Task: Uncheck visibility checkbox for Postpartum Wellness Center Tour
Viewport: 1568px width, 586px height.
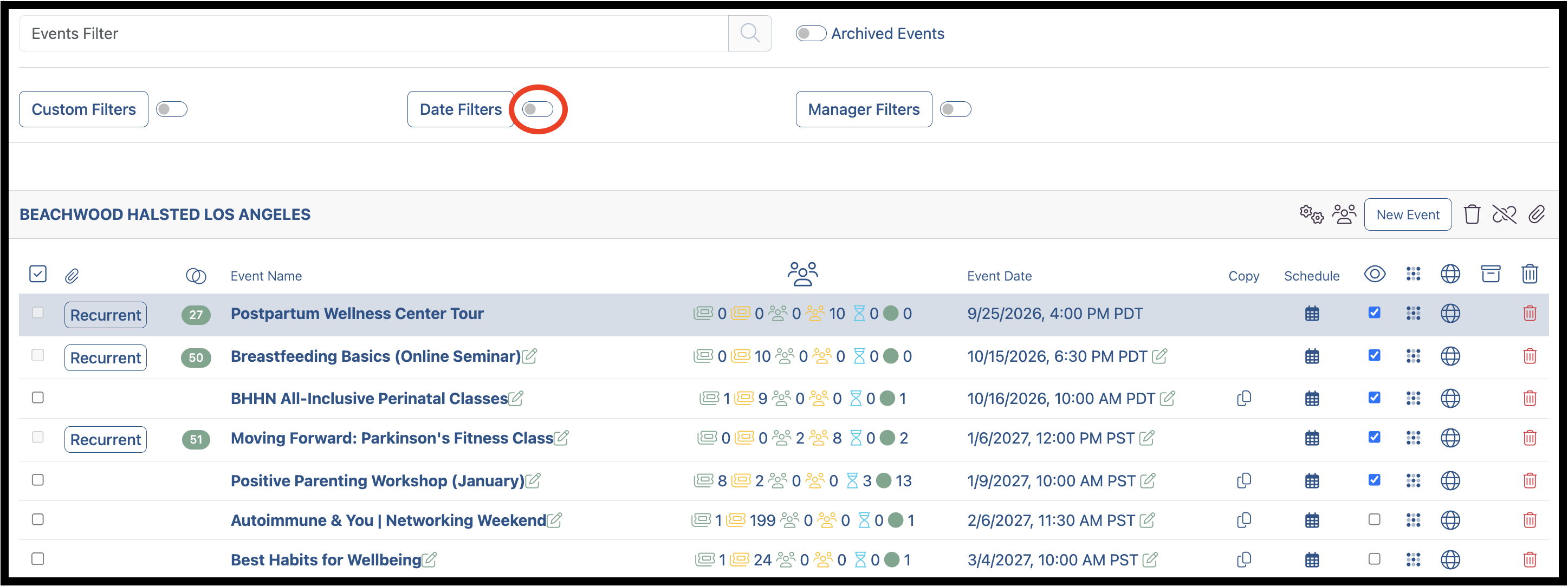Action: point(1375,313)
